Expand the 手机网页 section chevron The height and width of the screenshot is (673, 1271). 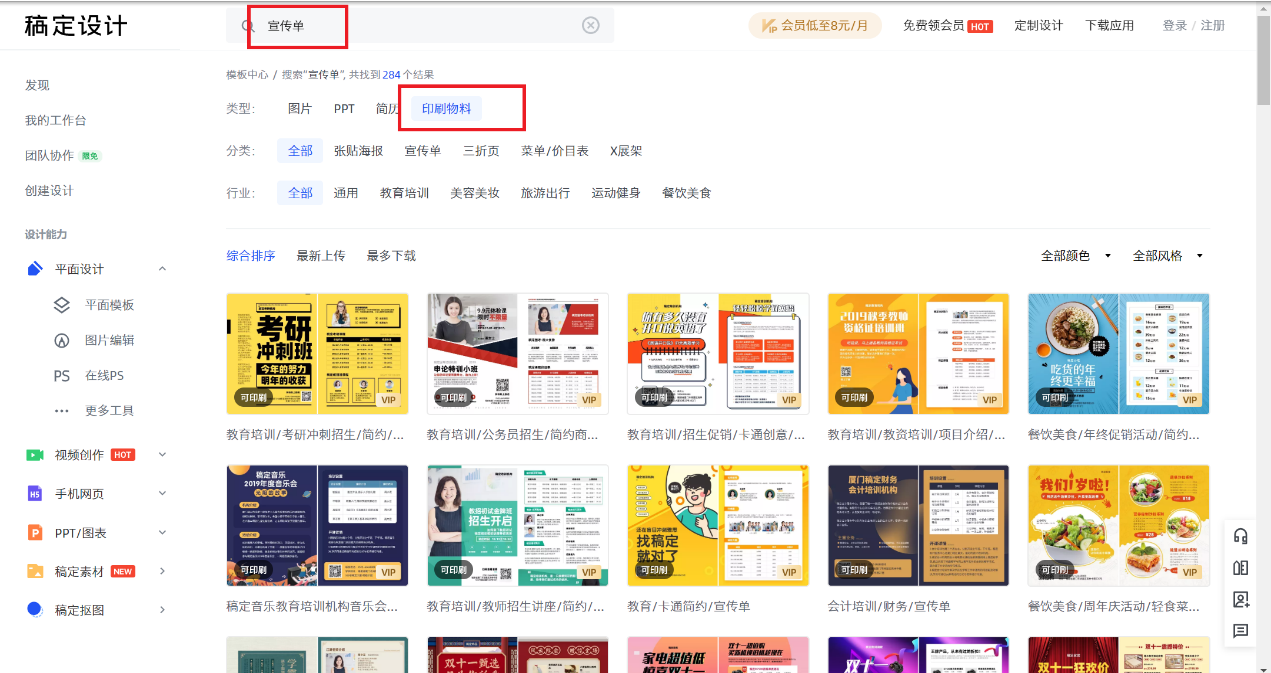(162, 494)
